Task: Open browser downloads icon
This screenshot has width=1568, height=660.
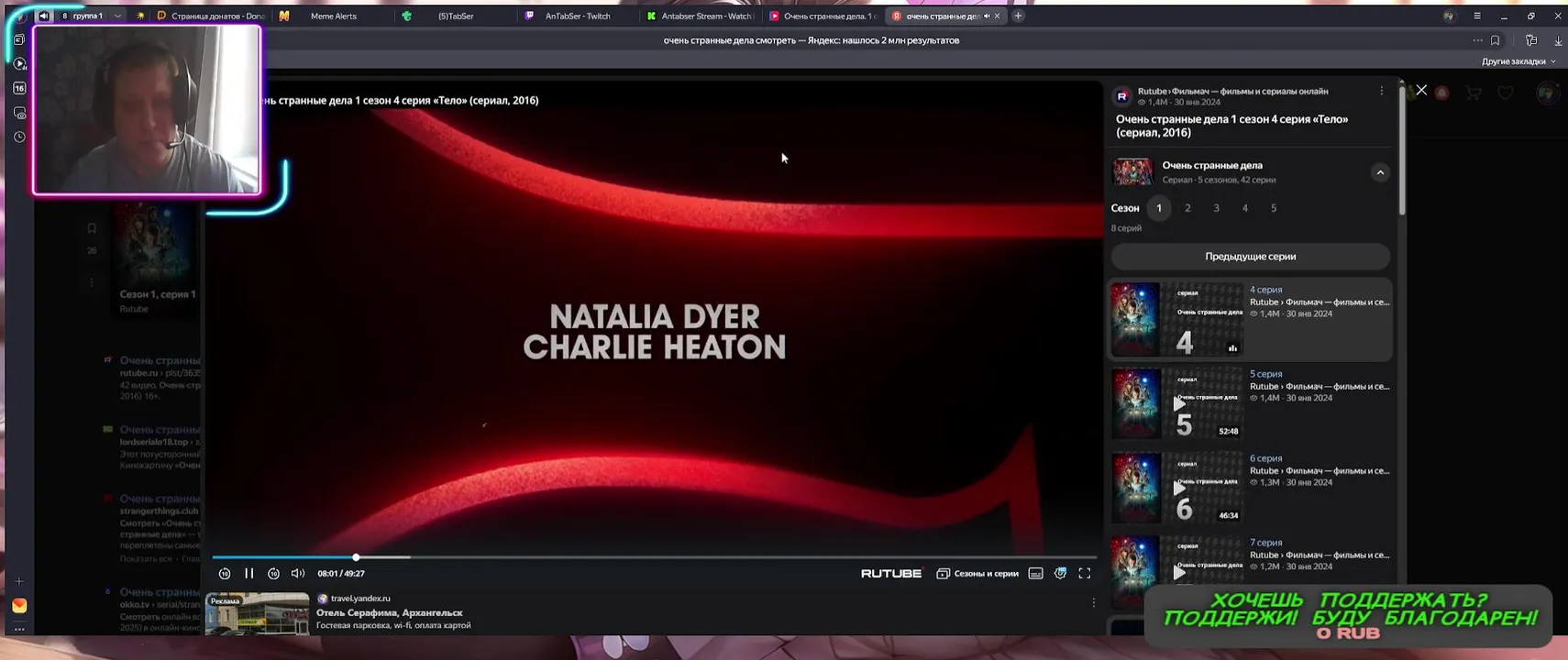Action: pos(1558,40)
